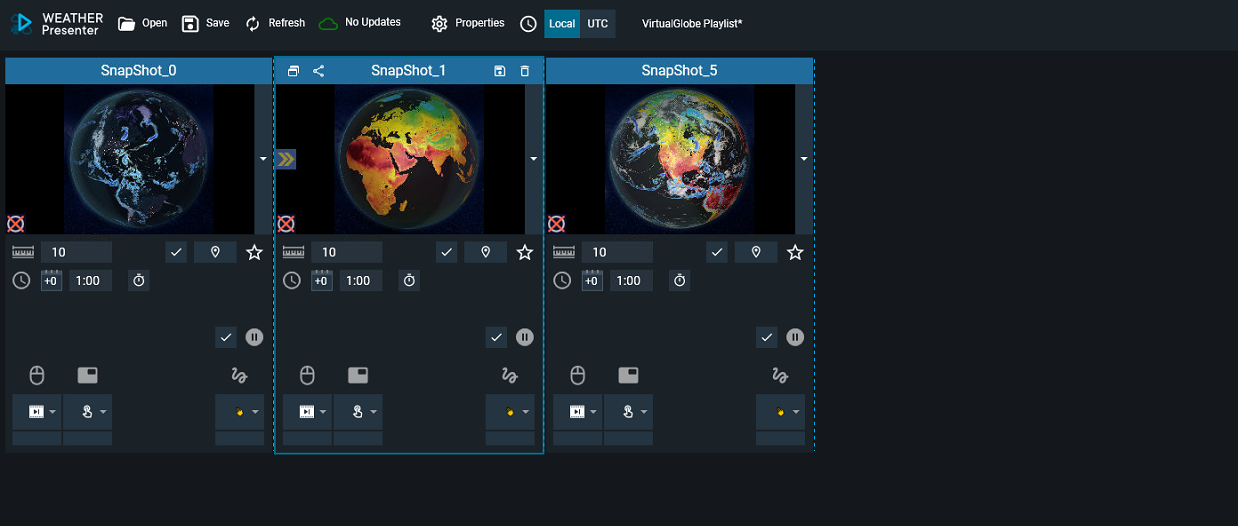This screenshot has height=526, width=1238.
Task: Click Open in the top toolbar
Action: pos(142,23)
